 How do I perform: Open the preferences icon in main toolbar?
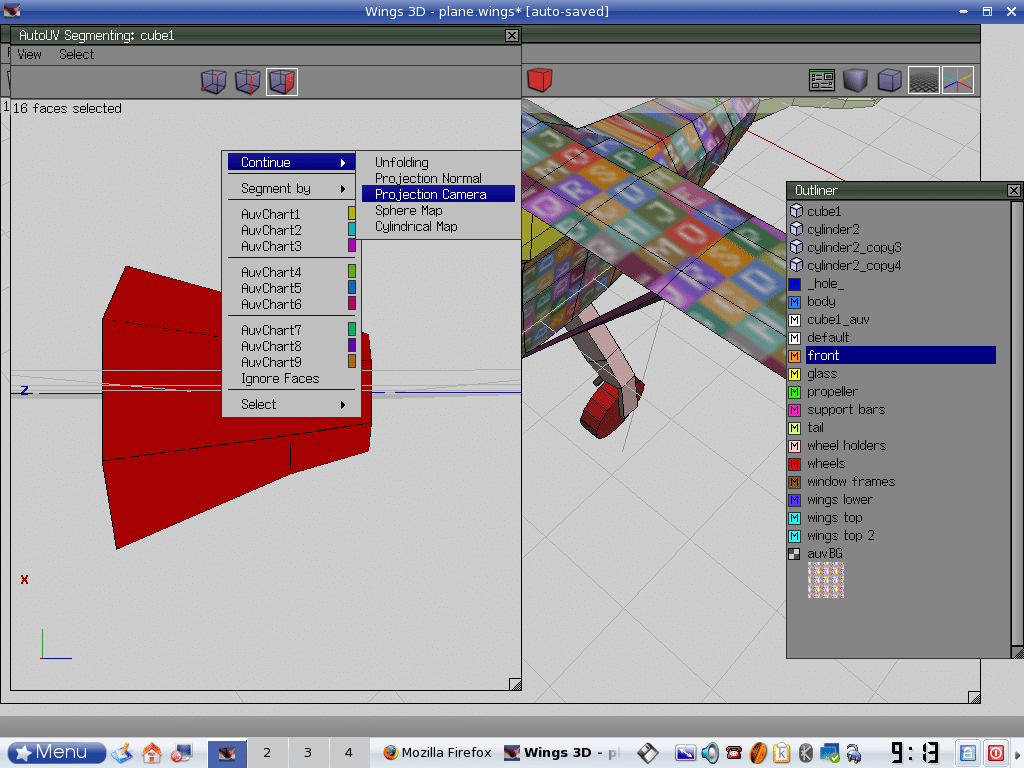point(822,80)
